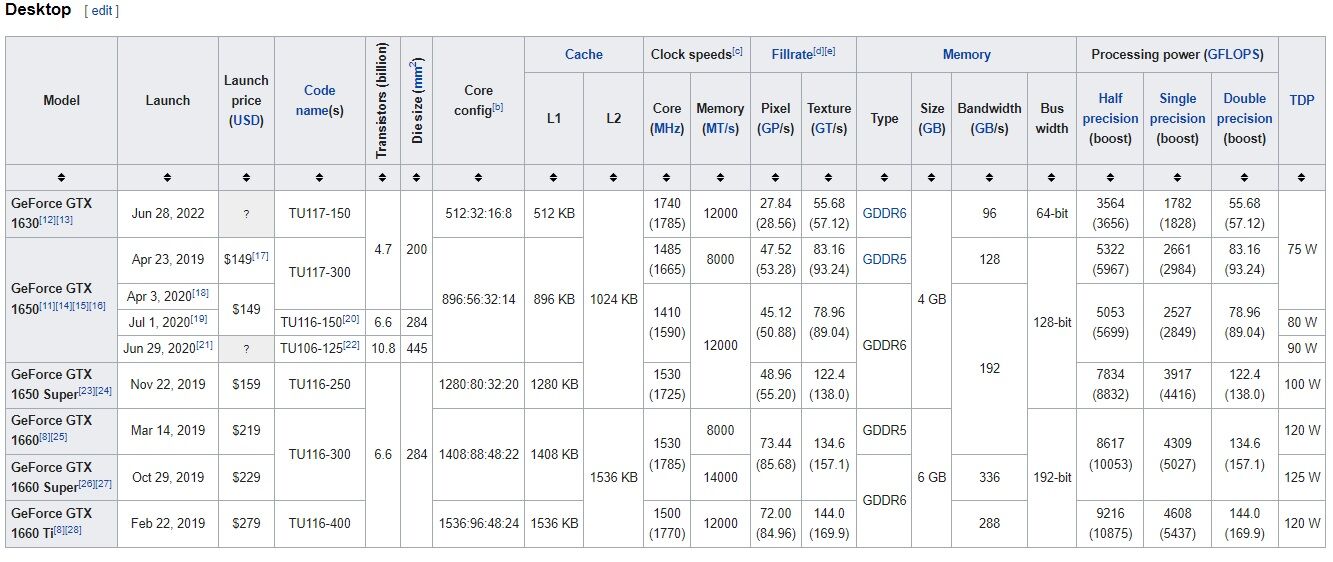This screenshot has width=1333, height=562.
Task: Open the Double precision header link
Action: pyautogui.click(x=1244, y=108)
